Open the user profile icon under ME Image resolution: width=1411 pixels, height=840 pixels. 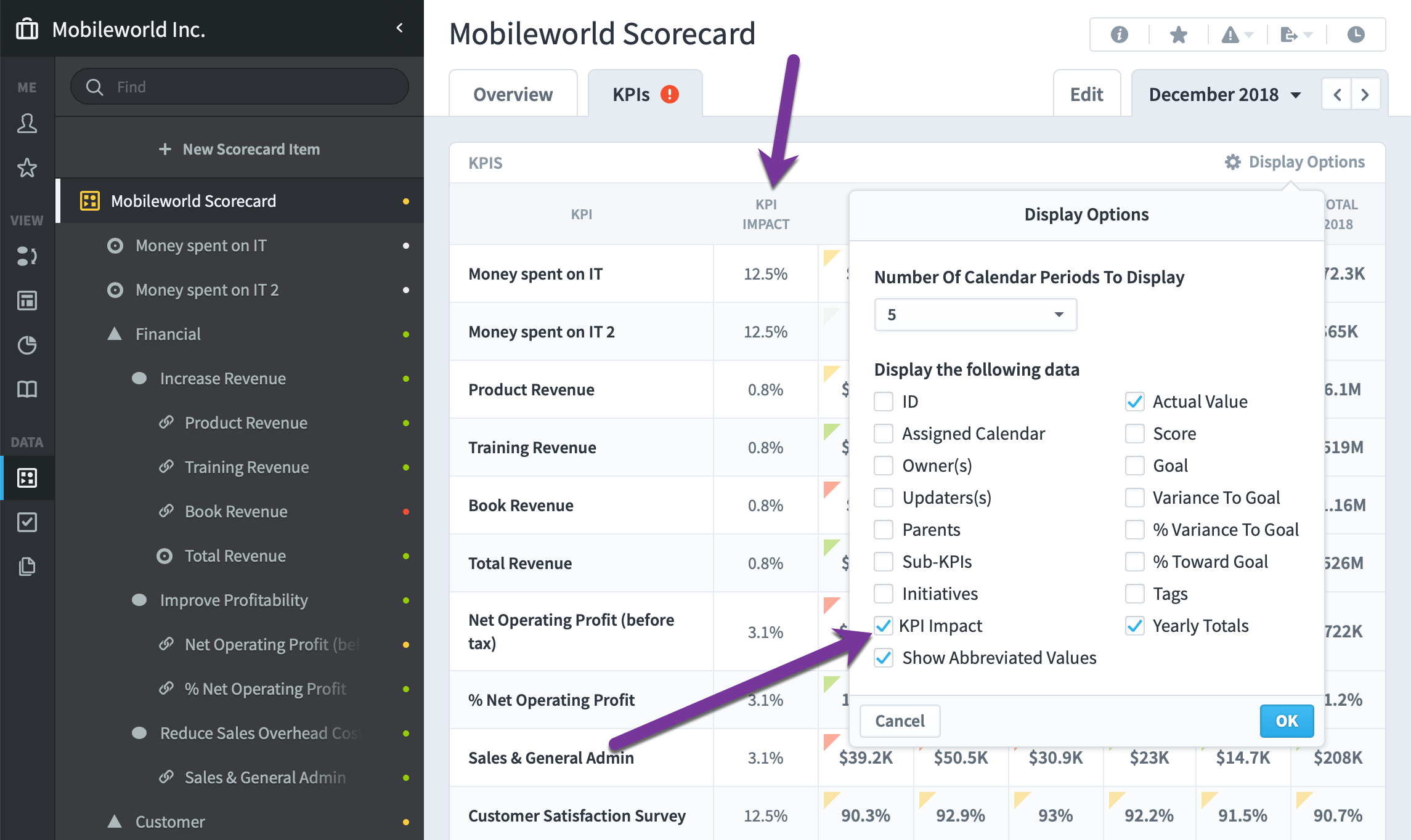(x=27, y=123)
